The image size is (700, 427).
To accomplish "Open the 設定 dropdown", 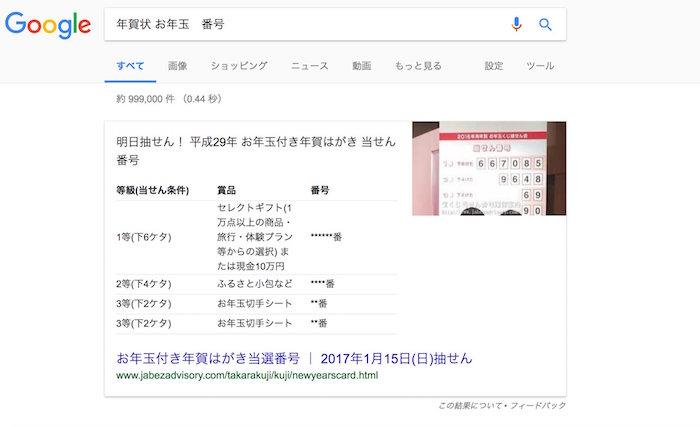I will point(494,66).
